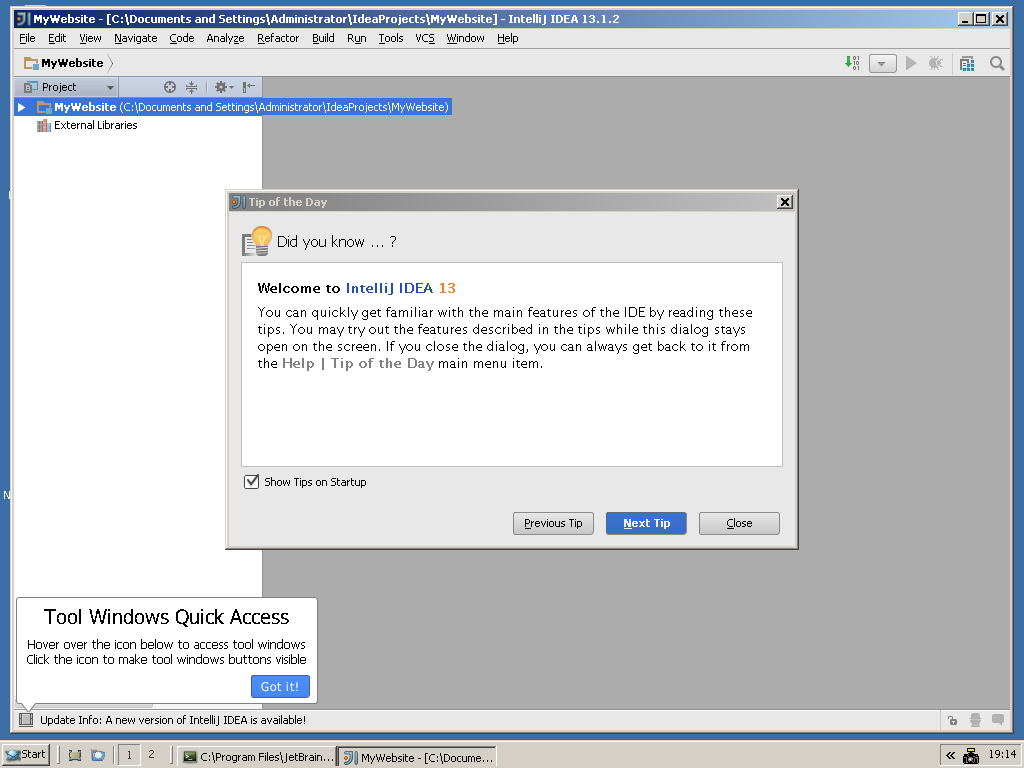The width and height of the screenshot is (1024, 768).
Task: Open the Help menu
Action: [507, 38]
